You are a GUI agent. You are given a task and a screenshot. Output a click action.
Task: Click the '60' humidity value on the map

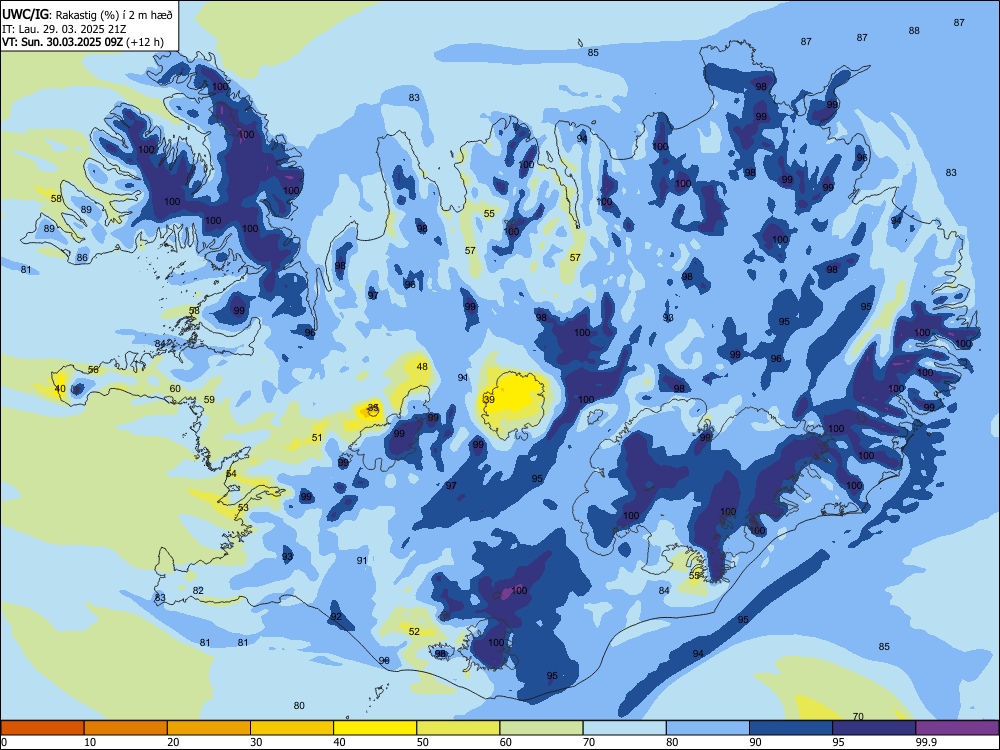[x=175, y=388]
